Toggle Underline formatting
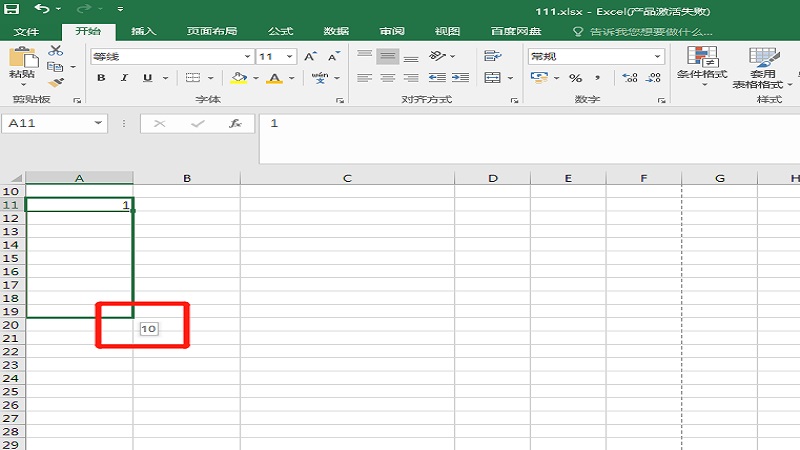The image size is (800, 450). [x=147, y=78]
